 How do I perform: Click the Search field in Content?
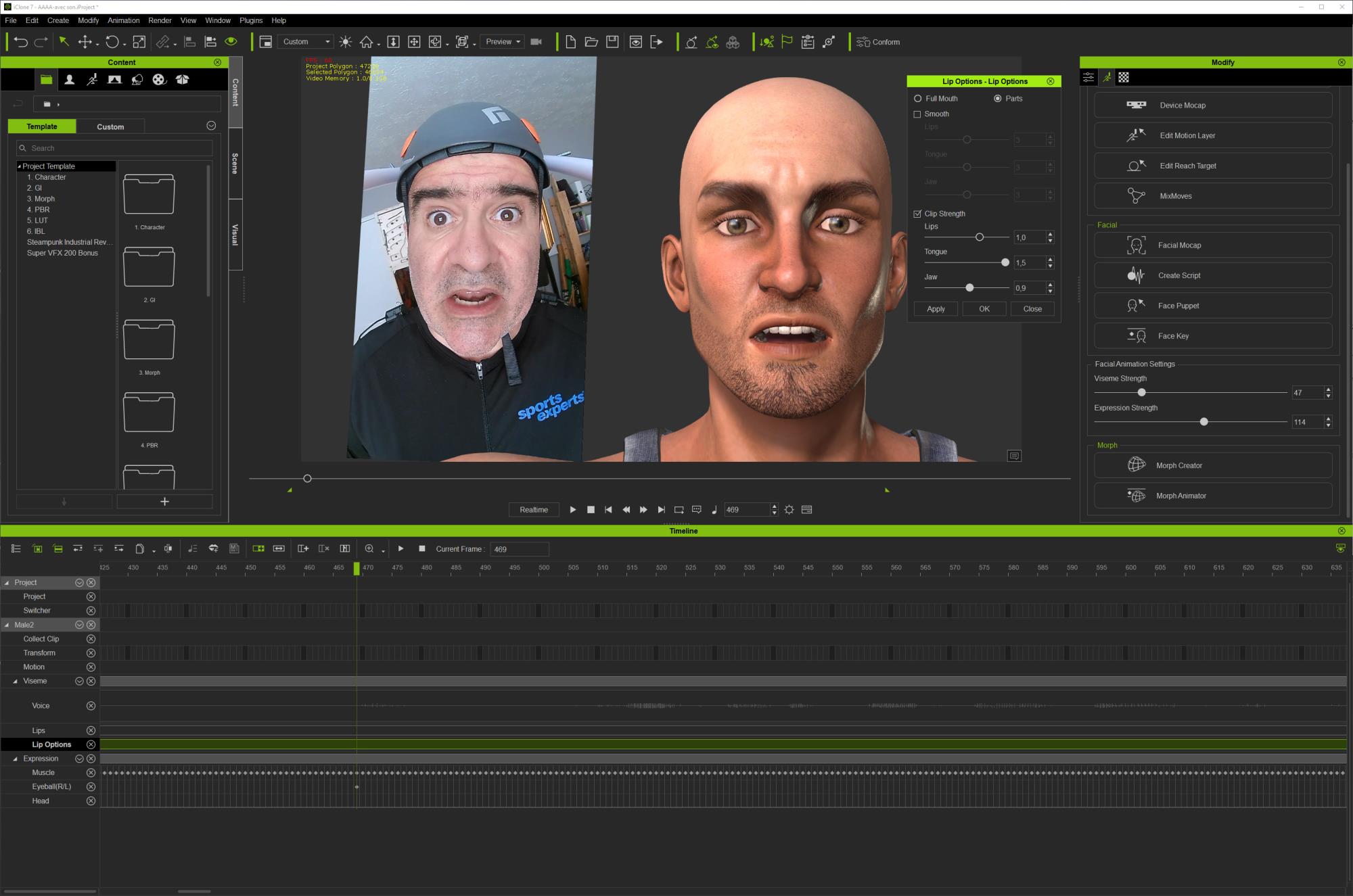[114, 148]
